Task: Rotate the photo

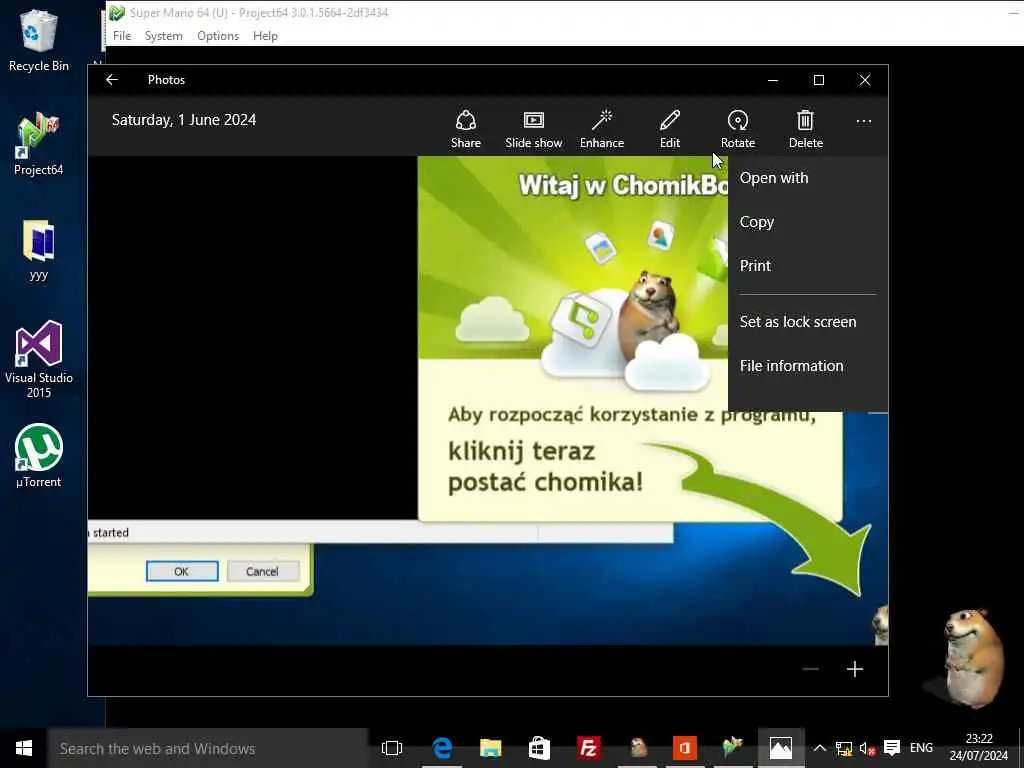Action: (x=737, y=129)
